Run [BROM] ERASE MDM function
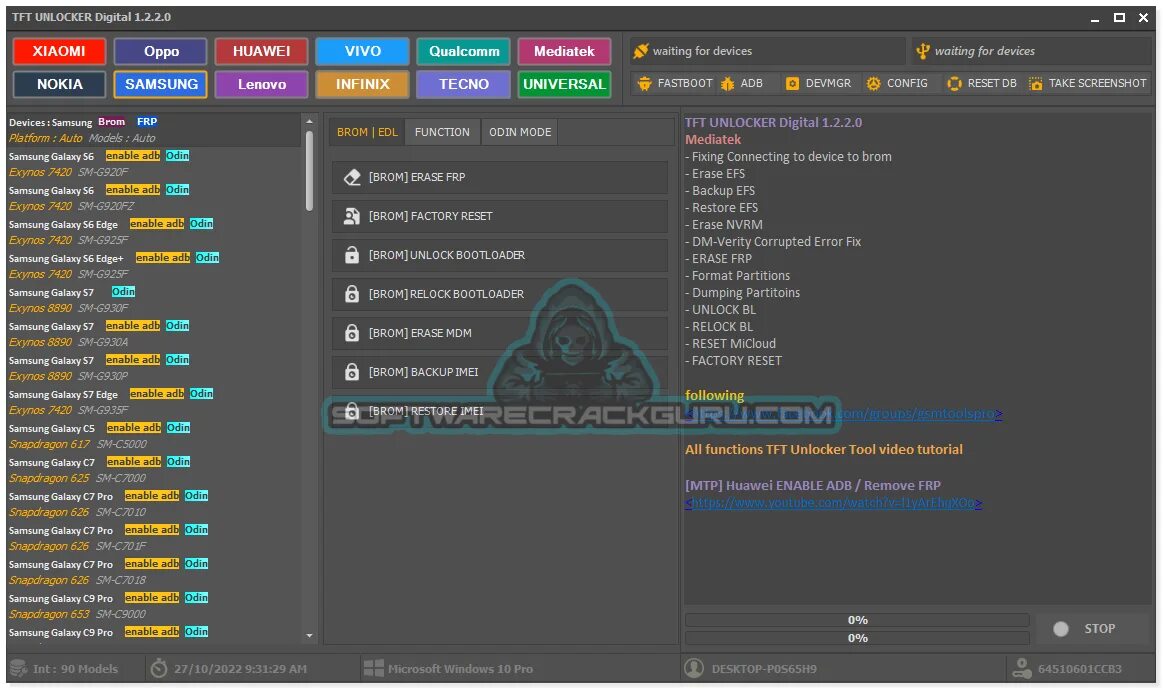This screenshot has height=690, width=1163. coord(499,333)
